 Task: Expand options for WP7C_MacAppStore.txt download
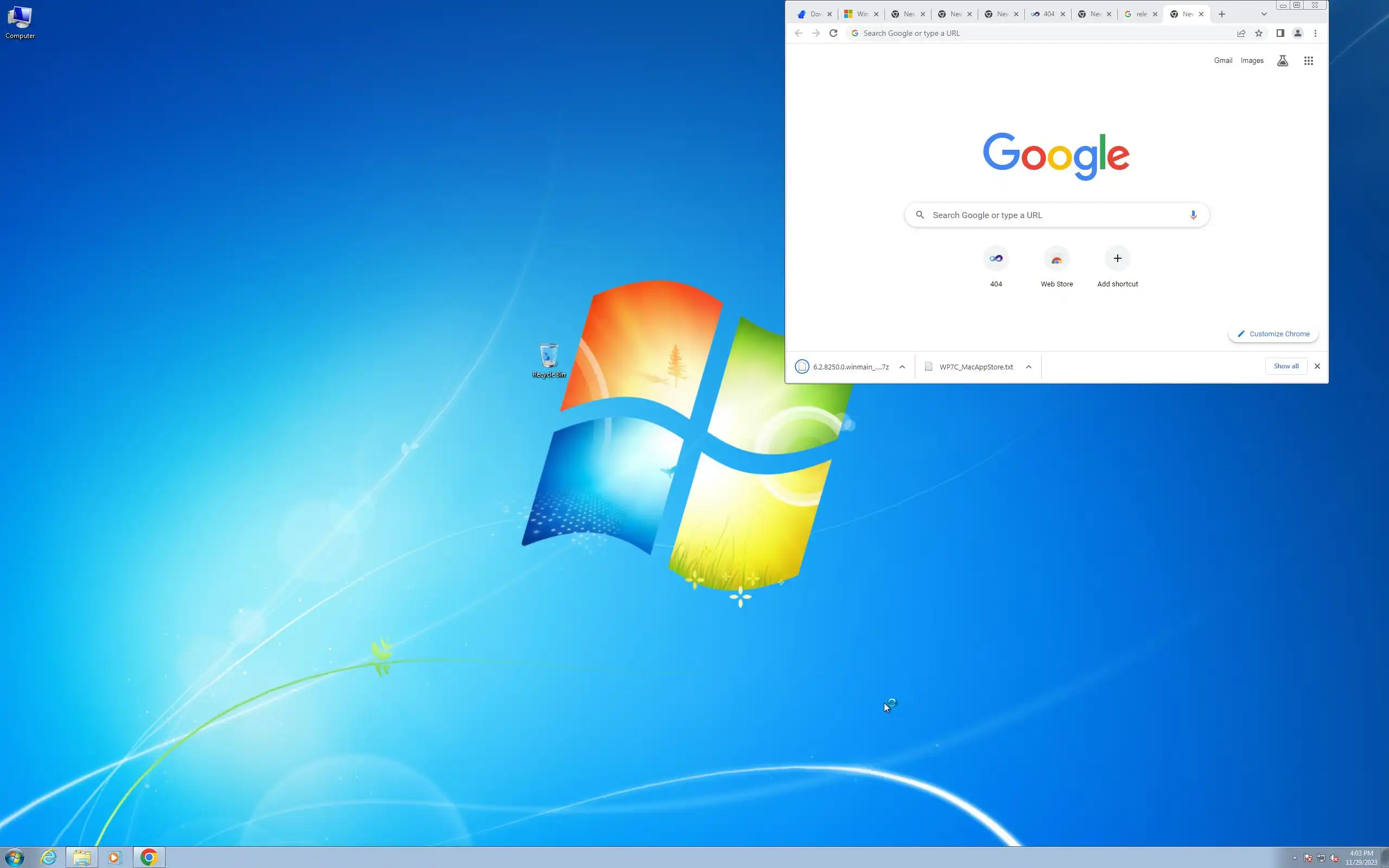pos(1028,367)
